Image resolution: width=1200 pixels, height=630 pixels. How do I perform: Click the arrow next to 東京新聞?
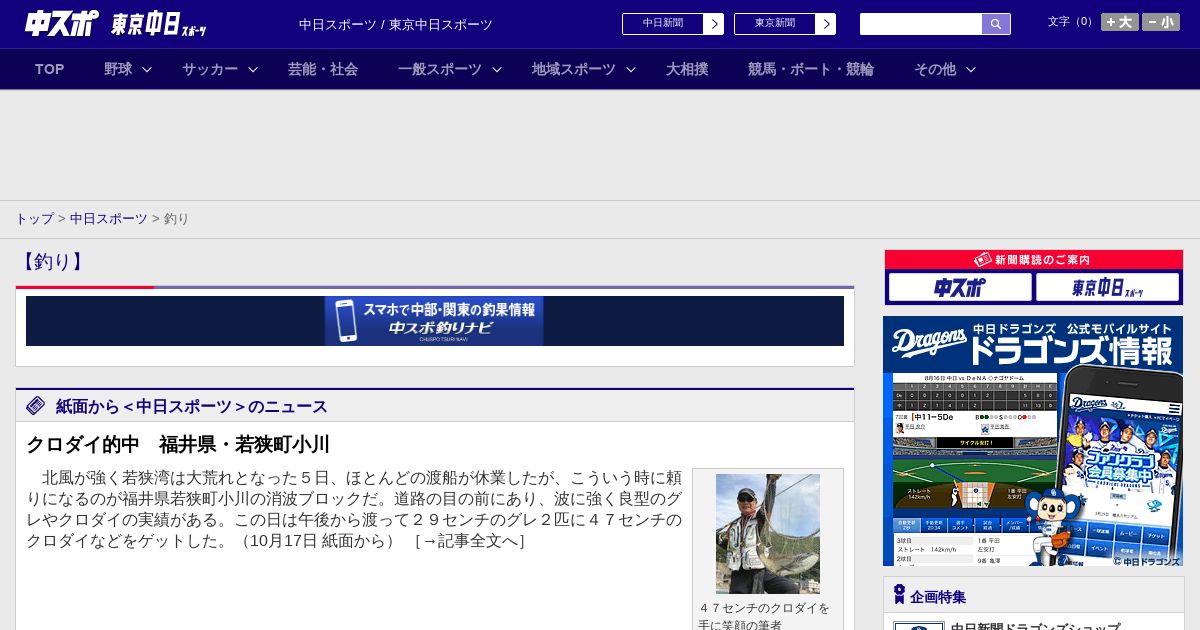(x=825, y=24)
